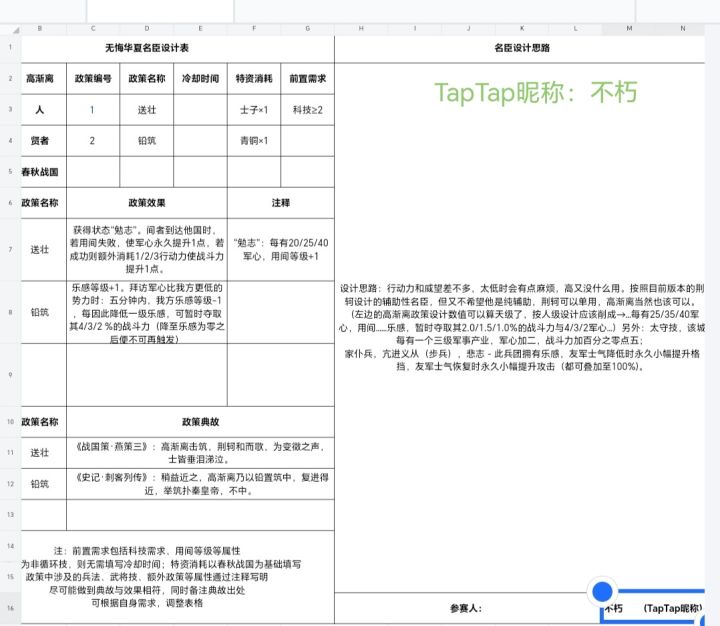Select the 科技≥2 cell
This screenshot has width=720, height=626.
tap(308, 110)
